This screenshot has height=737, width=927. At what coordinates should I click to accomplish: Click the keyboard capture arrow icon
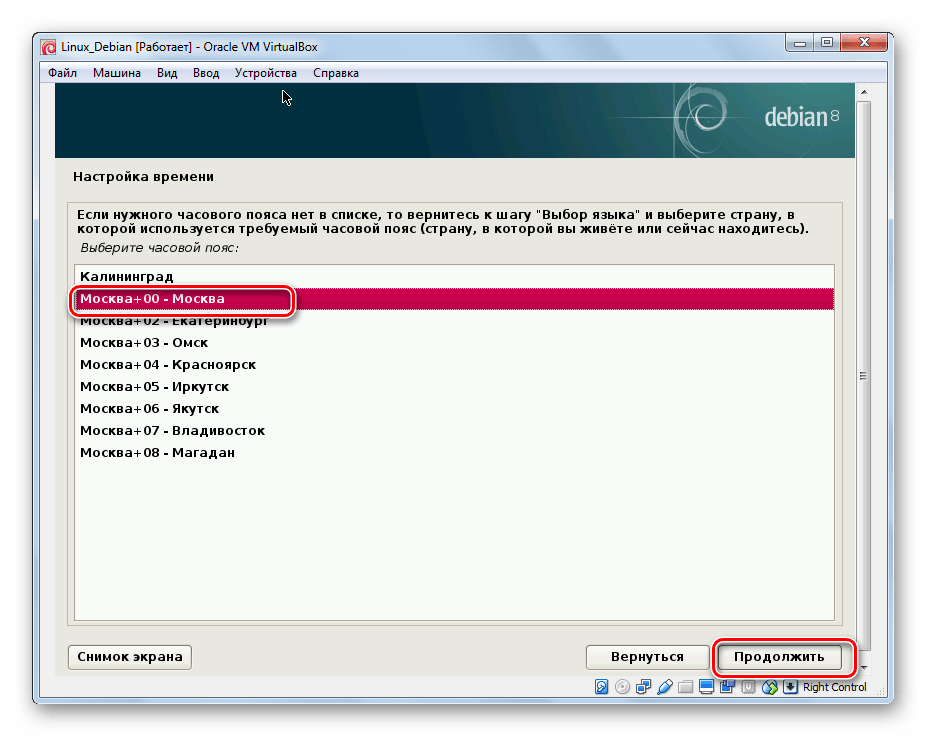coord(790,687)
